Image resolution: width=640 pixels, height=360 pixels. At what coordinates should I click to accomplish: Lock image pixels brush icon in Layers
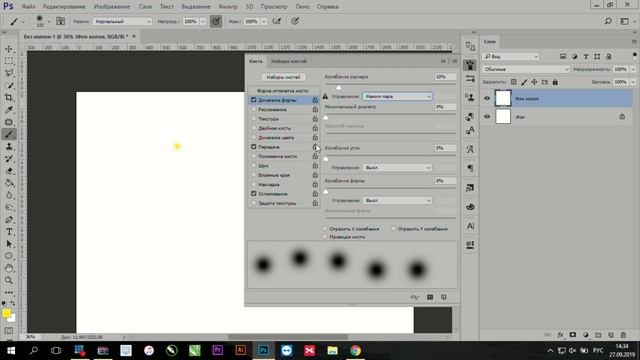point(524,82)
